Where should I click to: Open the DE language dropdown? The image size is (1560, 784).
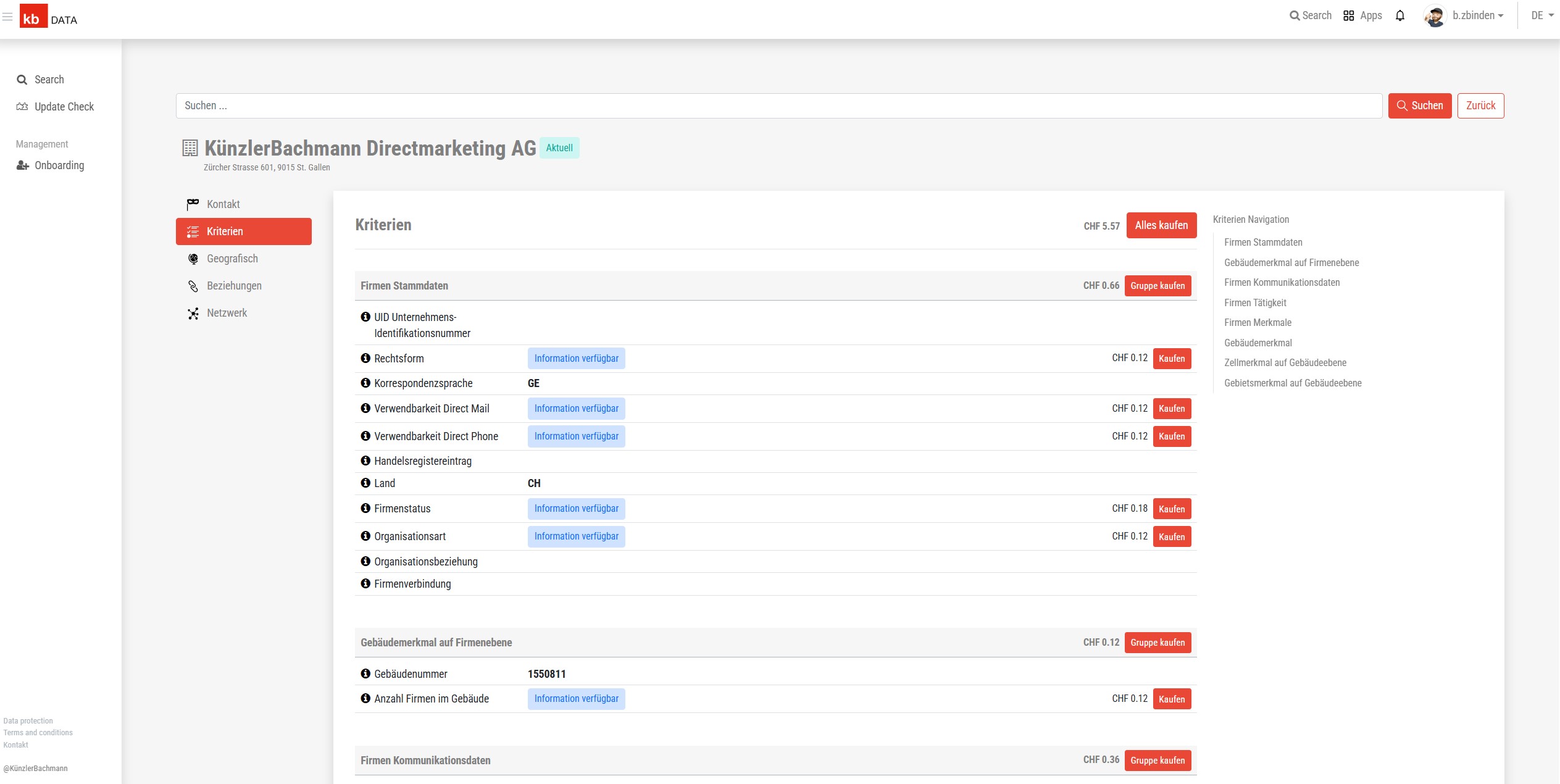1541,16
